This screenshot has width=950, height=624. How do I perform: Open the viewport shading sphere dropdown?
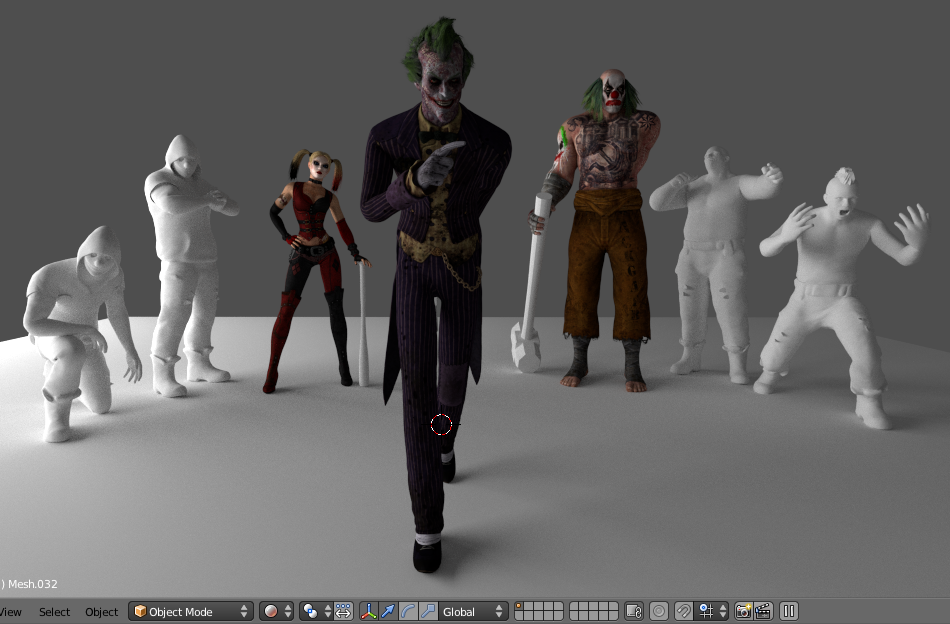click(x=277, y=611)
